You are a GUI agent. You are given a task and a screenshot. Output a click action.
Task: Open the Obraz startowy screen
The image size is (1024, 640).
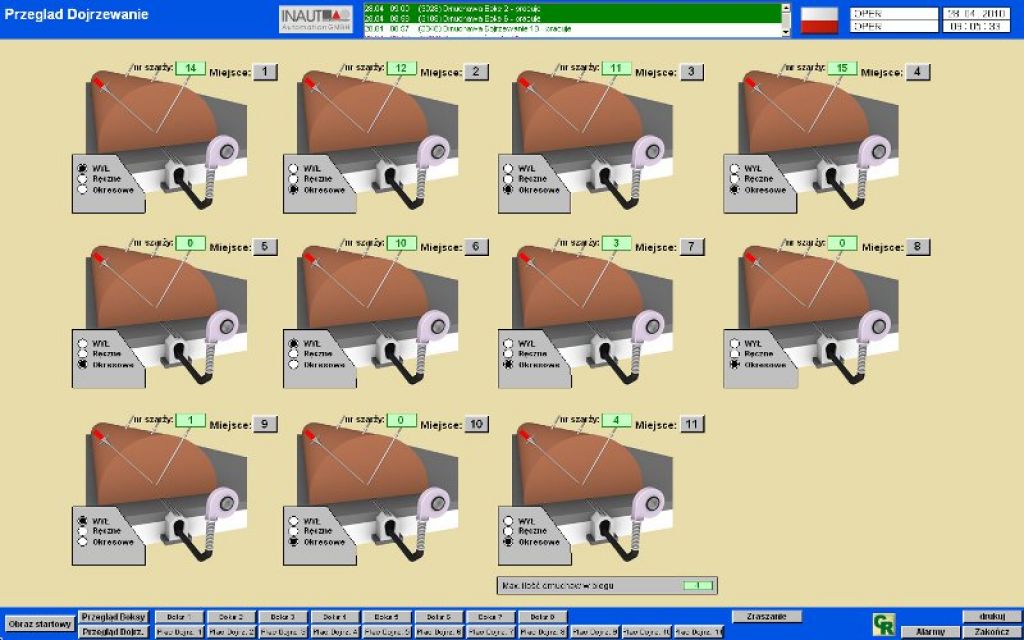(x=39, y=624)
